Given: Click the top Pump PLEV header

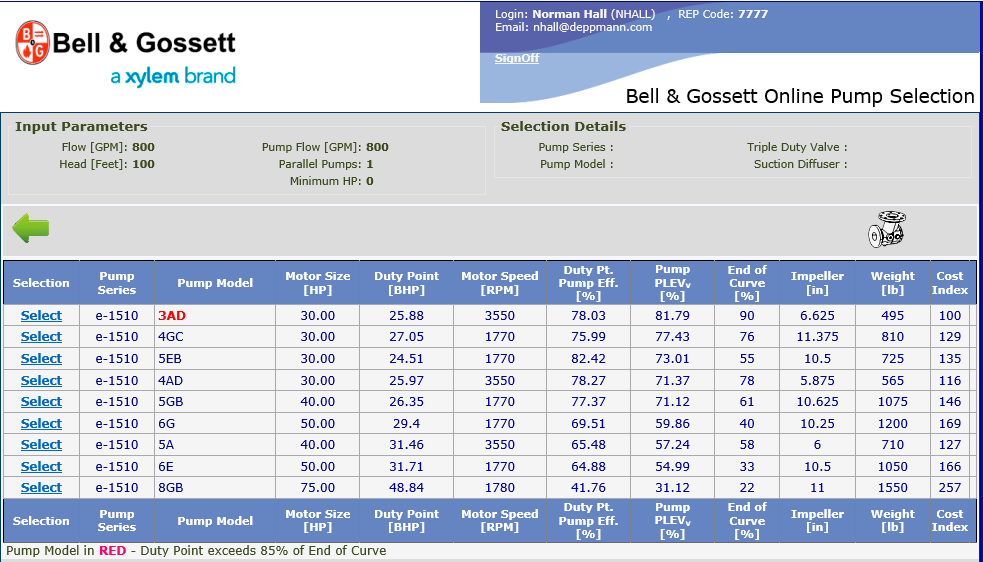Looking at the screenshot, I should (x=672, y=283).
